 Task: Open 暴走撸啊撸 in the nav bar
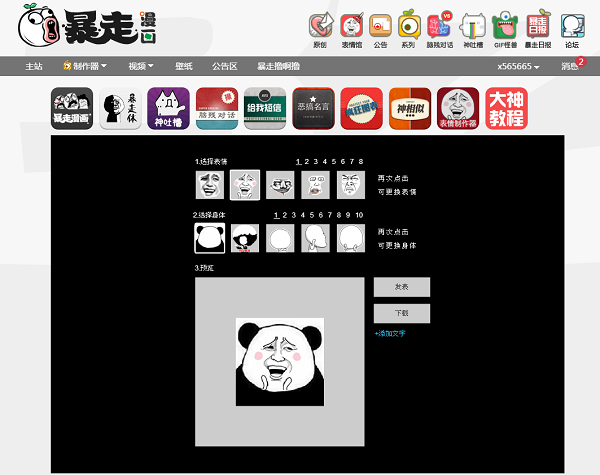click(x=279, y=66)
